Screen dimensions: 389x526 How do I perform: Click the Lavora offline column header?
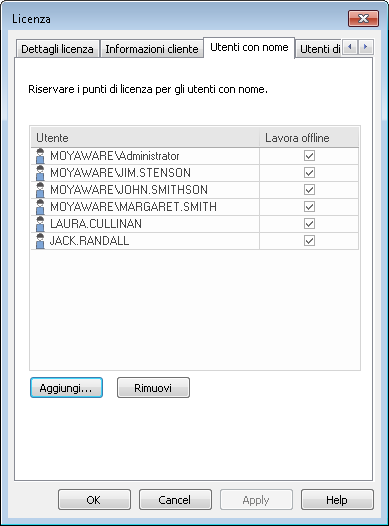(x=309, y=138)
